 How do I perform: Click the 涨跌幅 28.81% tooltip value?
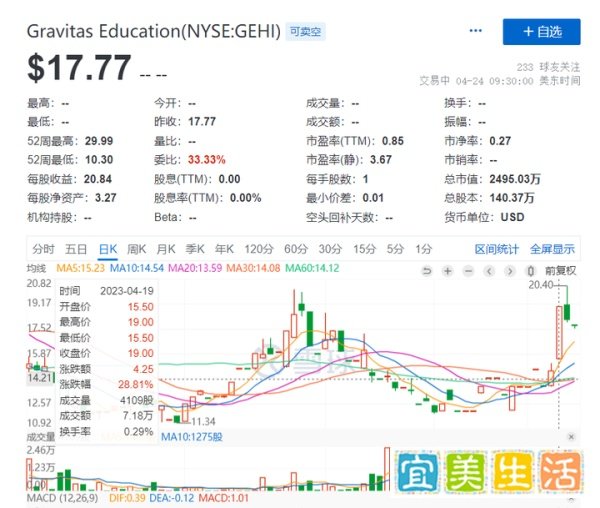coord(135,384)
